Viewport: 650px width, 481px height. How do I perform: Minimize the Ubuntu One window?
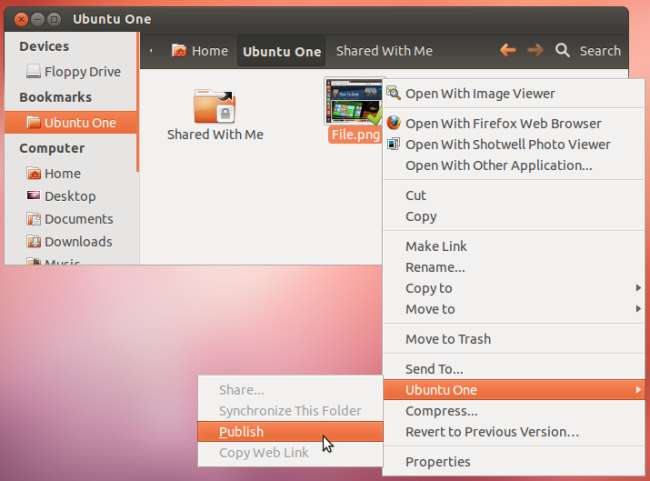(38, 19)
